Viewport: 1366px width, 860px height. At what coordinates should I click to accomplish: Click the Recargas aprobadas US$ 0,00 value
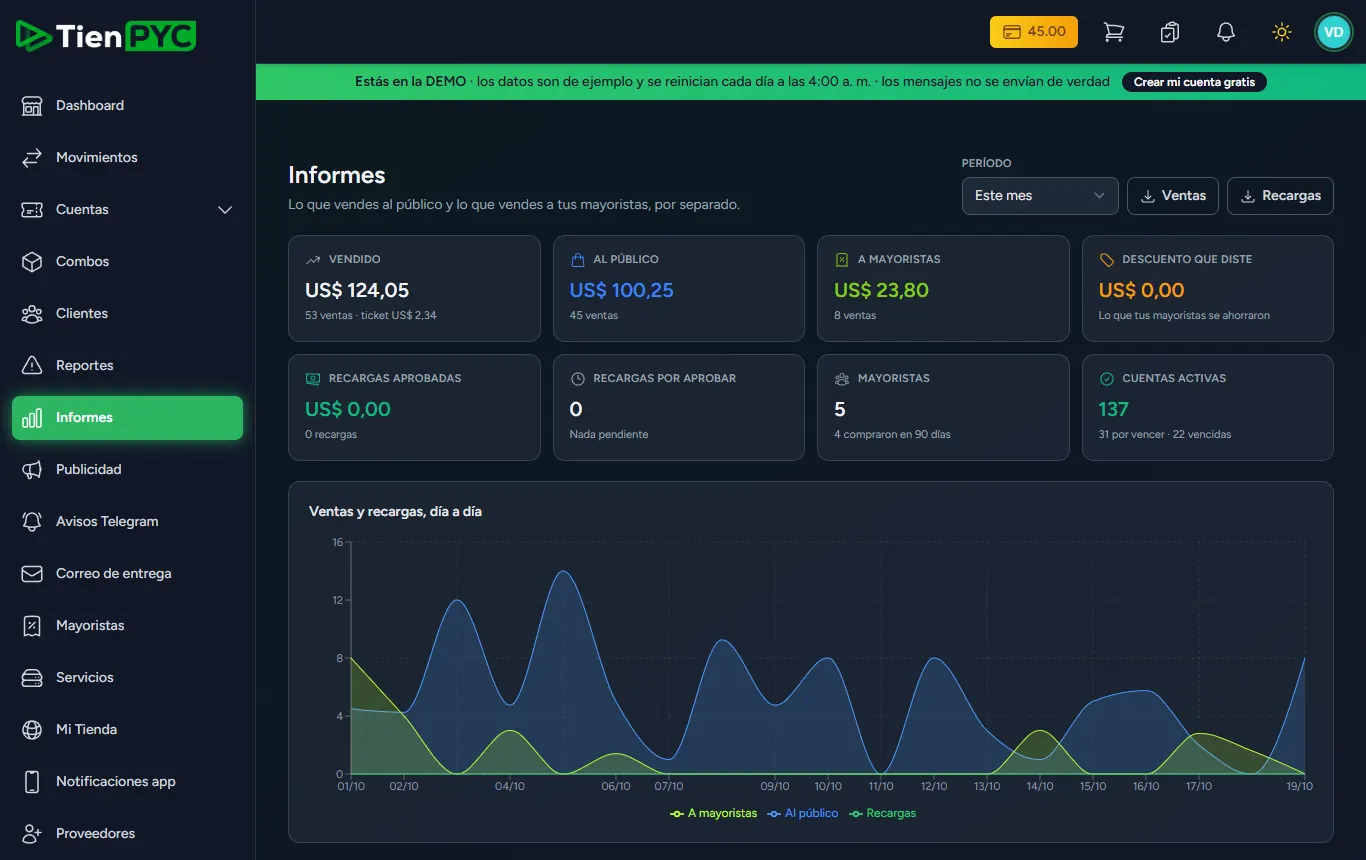pyautogui.click(x=348, y=410)
